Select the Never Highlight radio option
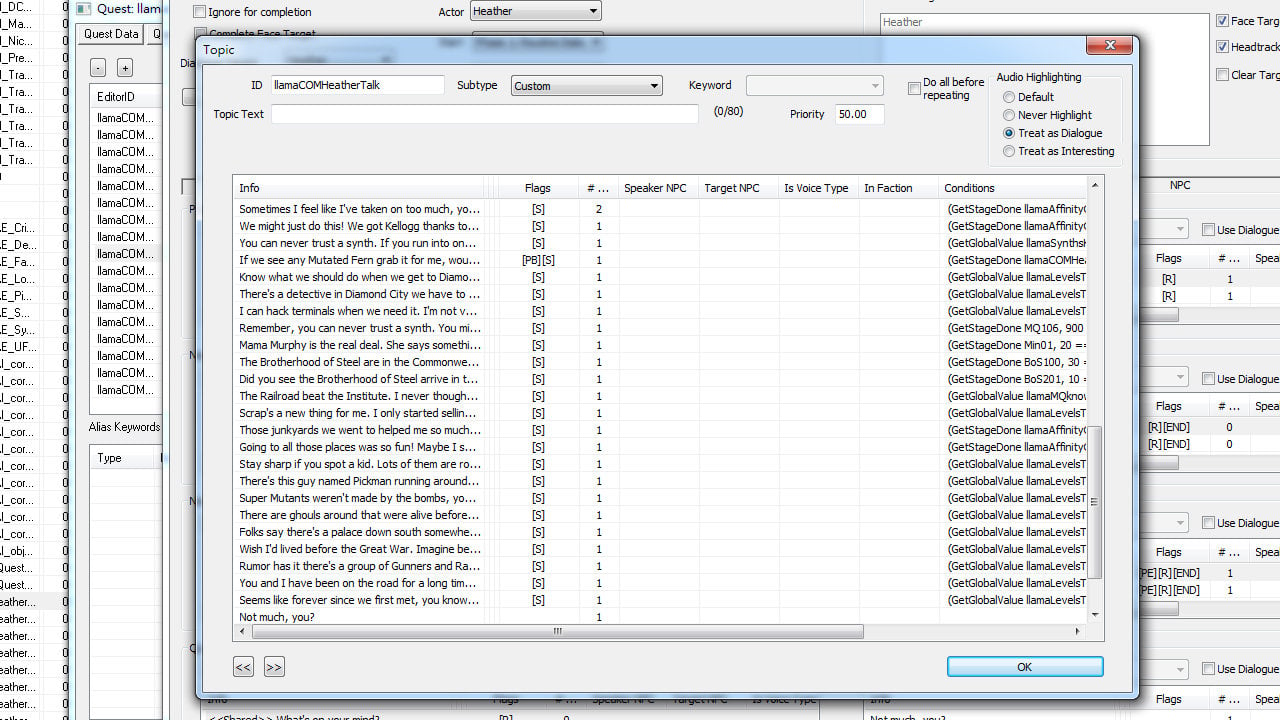The width and height of the screenshot is (1280, 720). pos(1009,115)
